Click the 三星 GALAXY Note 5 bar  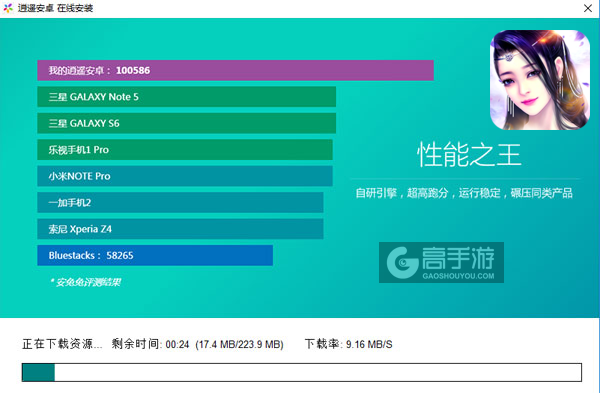[187, 97]
